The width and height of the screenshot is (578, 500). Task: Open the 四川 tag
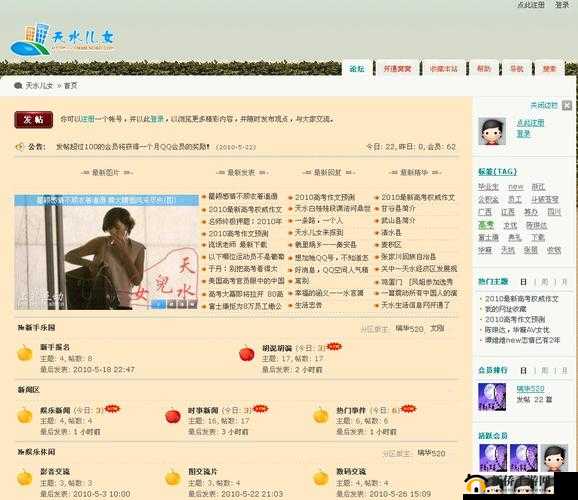coord(554,212)
